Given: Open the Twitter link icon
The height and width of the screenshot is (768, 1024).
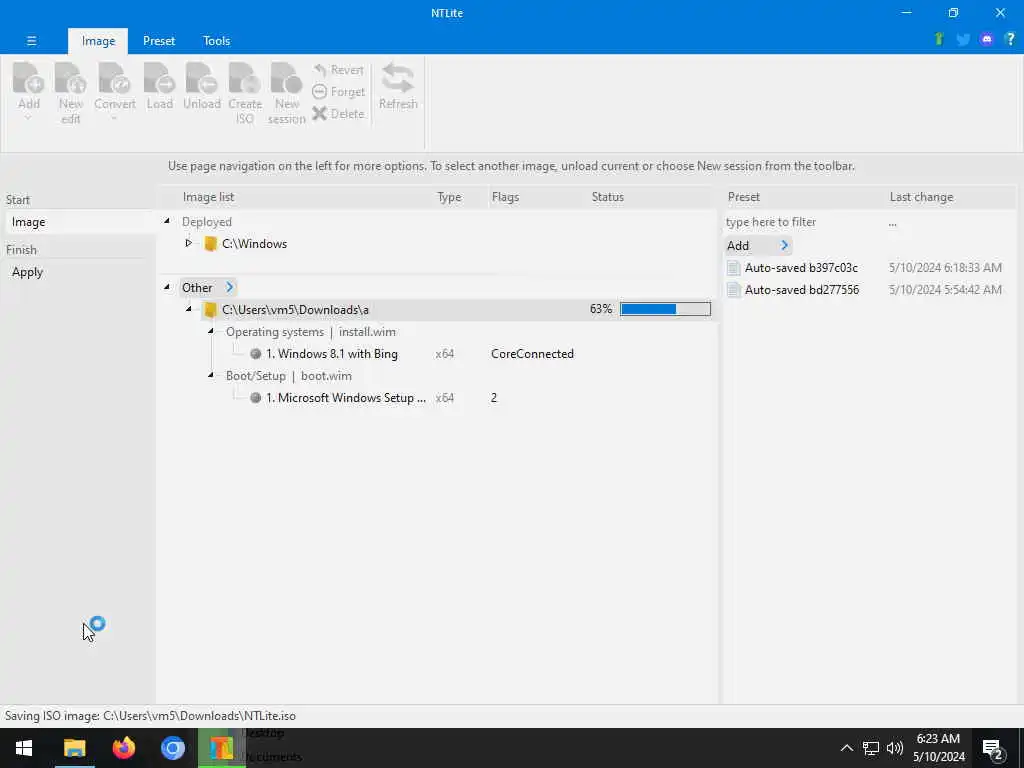Looking at the screenshot, I should pos(963,40).
